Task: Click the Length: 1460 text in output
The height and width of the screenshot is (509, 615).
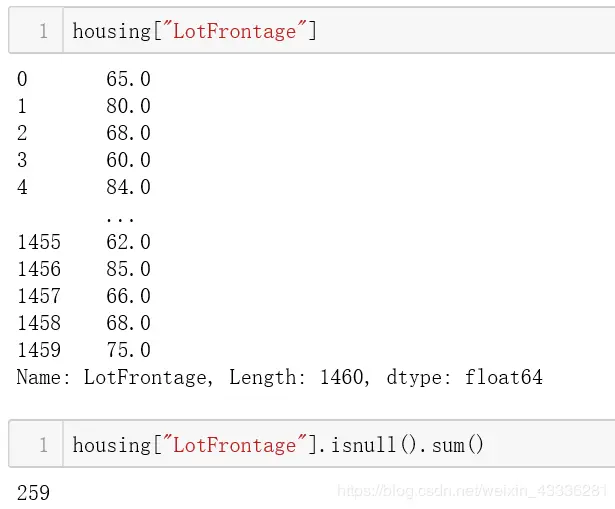Action: [299, 378]
